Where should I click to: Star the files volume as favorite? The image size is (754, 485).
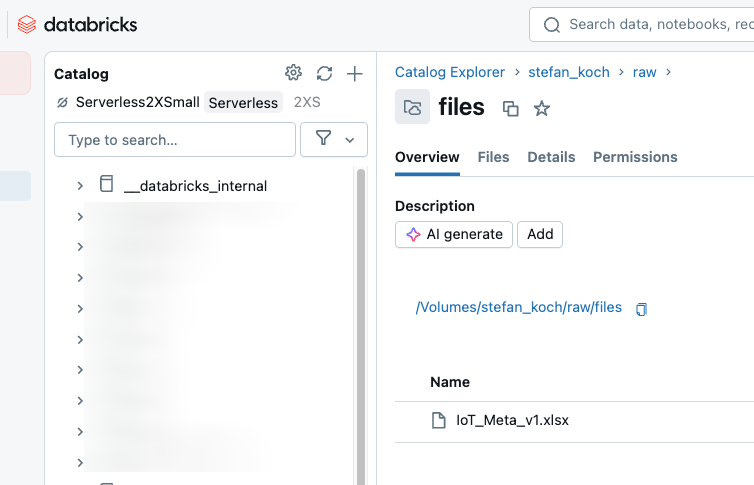click(541, 108)
